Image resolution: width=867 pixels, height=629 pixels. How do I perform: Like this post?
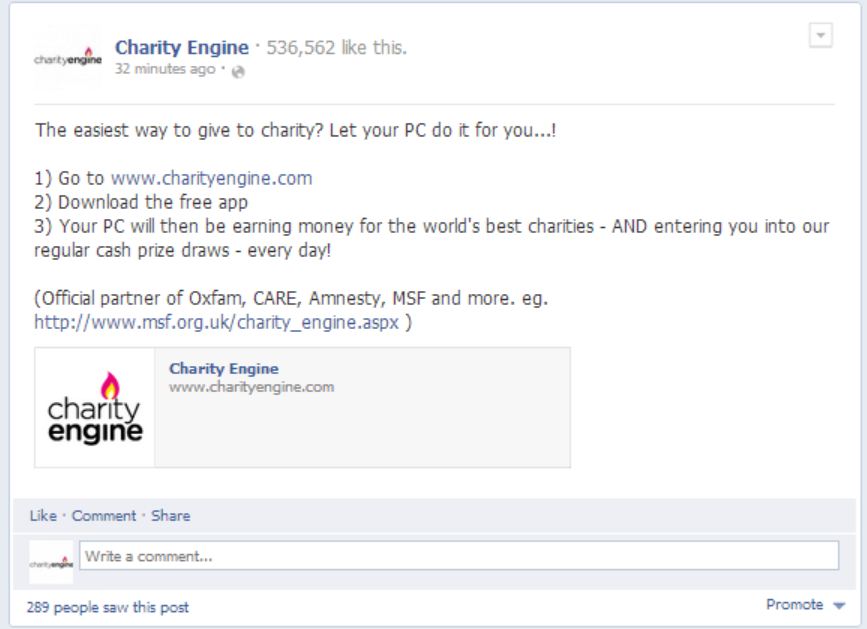[x=43, y=516]
